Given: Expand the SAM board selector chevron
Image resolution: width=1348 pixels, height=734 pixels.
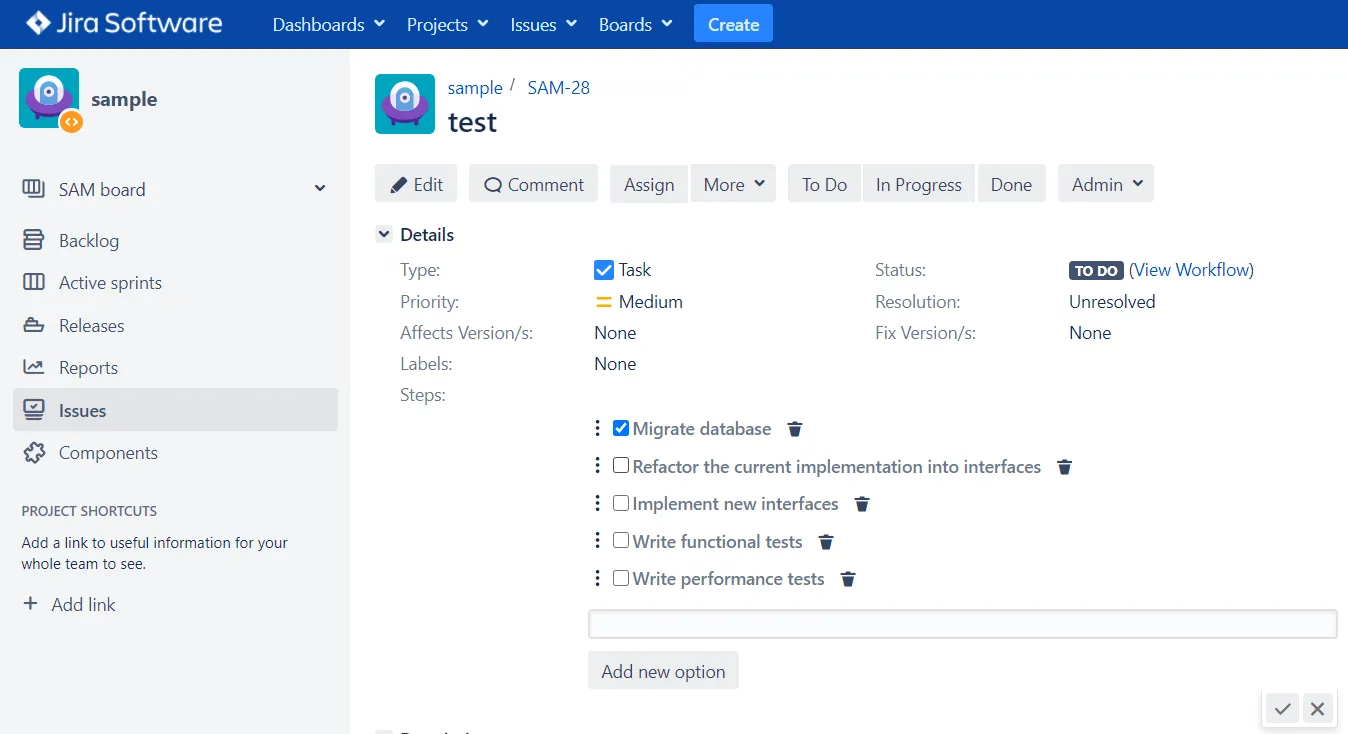Looking at the screenshot, I should [320, 188].
